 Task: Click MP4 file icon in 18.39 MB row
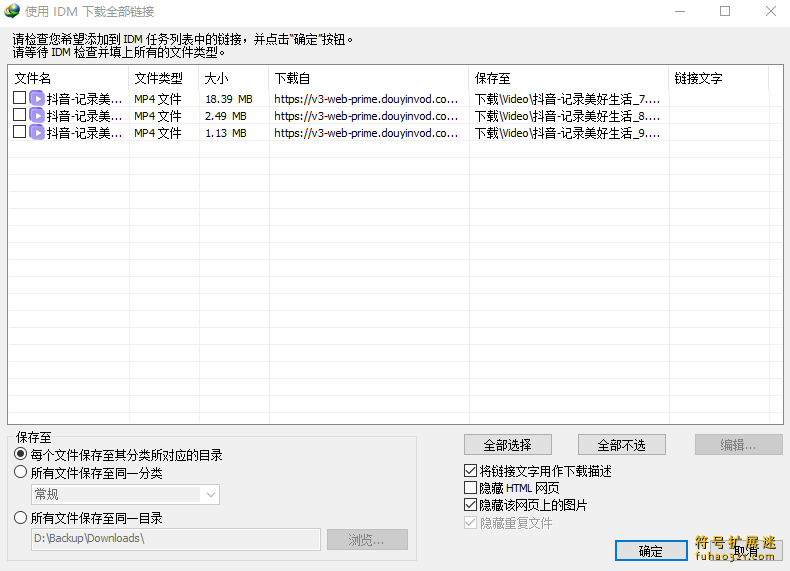pos(37,98)
